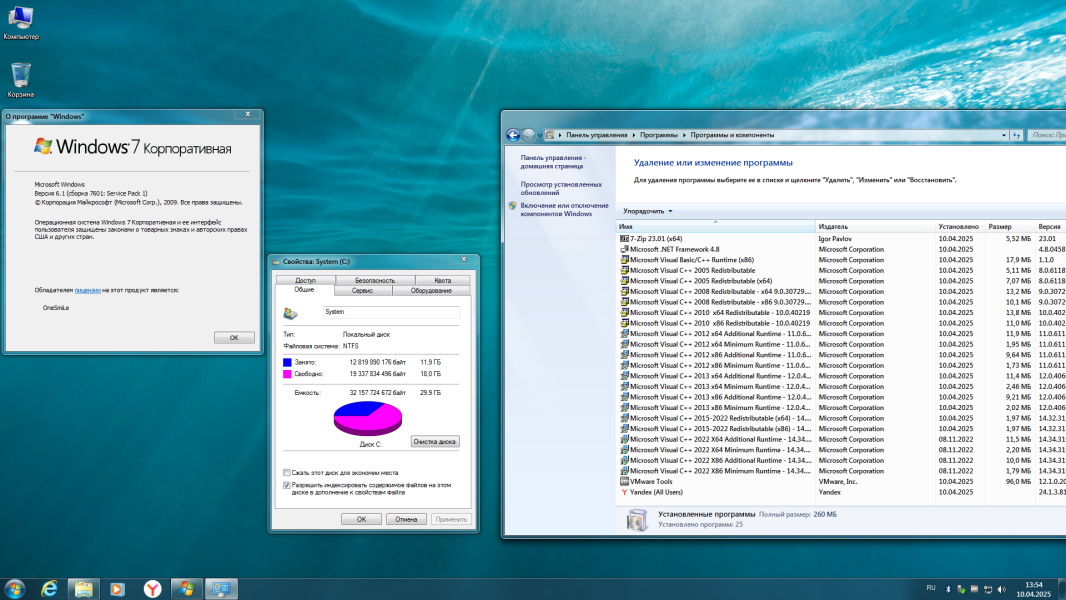Click OK in System (C:) properties
The height and width of the screenshot is (600, 1066).
point(361,519)
